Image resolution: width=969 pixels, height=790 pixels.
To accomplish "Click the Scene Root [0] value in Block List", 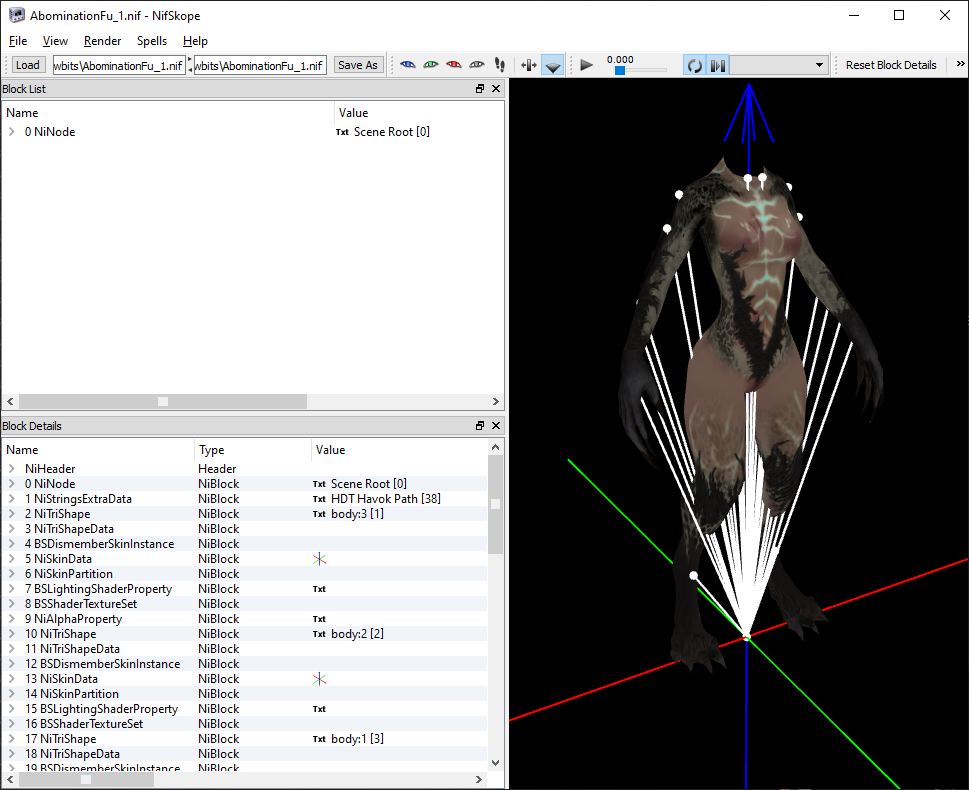I will [392, 132].
